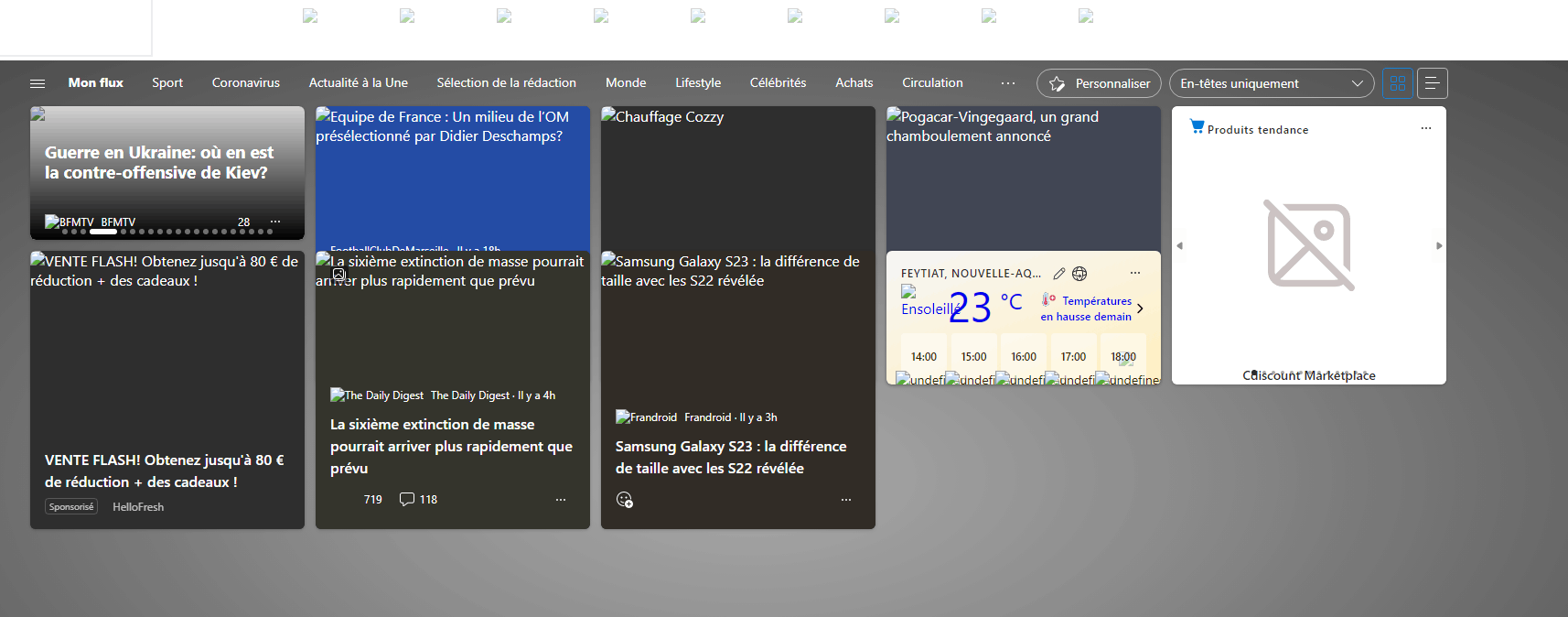Switch to grid card view
Image resolution: width=1568 pixels, height=617 pixels.
tap(1397, 83)
